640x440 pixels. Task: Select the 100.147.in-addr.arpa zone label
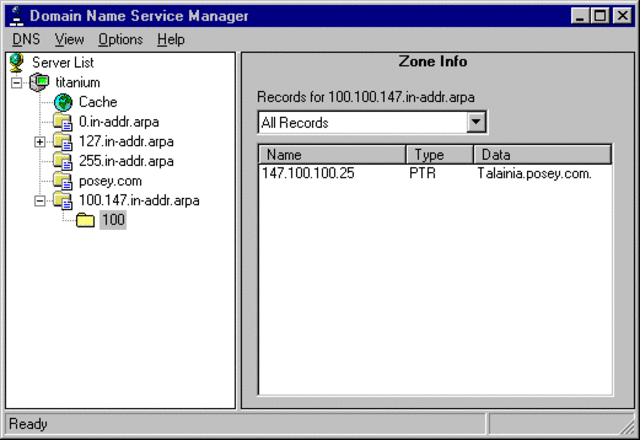tap(139, 200)
